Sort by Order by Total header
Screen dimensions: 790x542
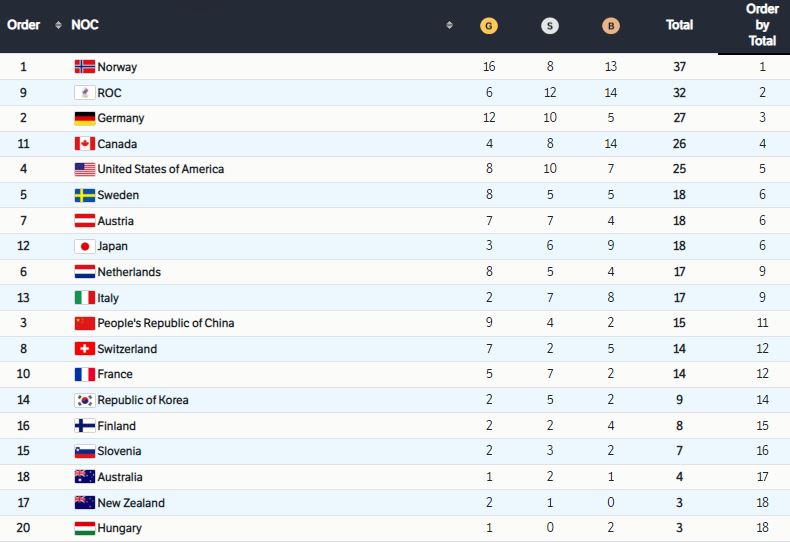pyautogui.click(x=762, y=25)
